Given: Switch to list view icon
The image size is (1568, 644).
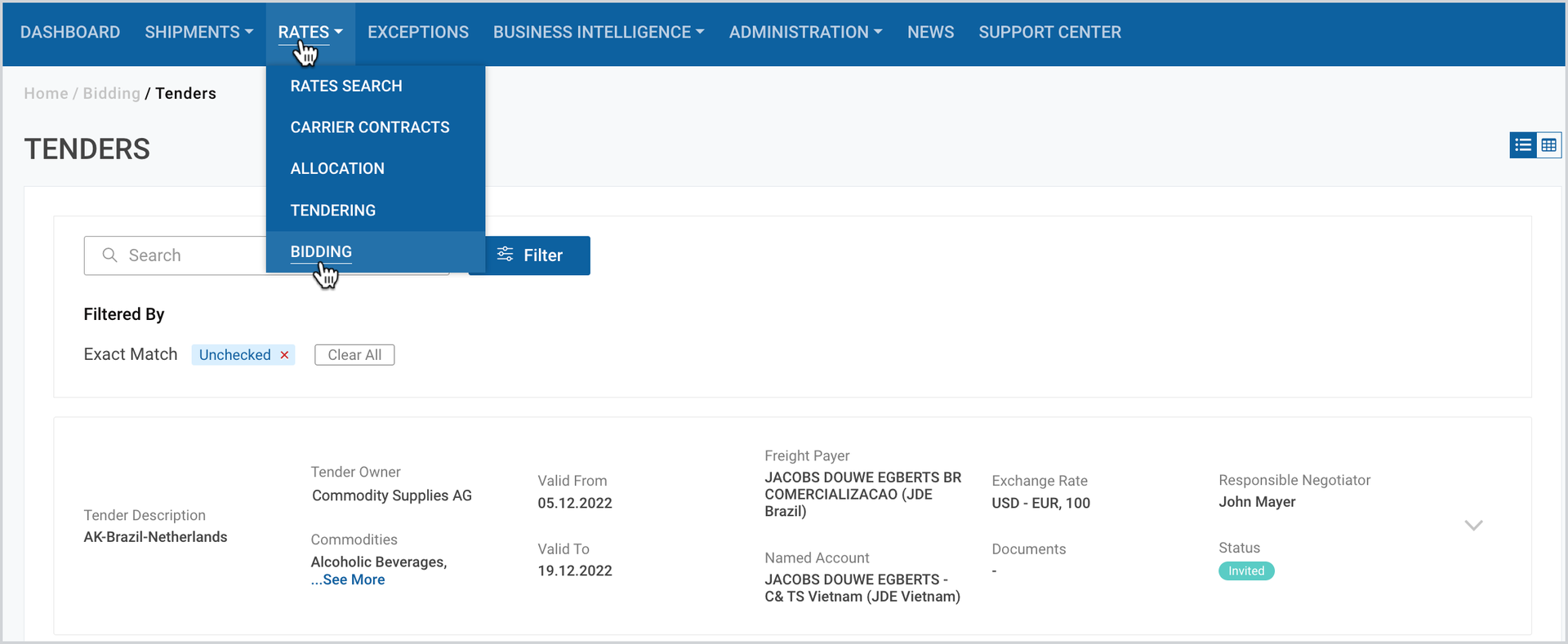Looking at the screenshot, I should 1523,145.
